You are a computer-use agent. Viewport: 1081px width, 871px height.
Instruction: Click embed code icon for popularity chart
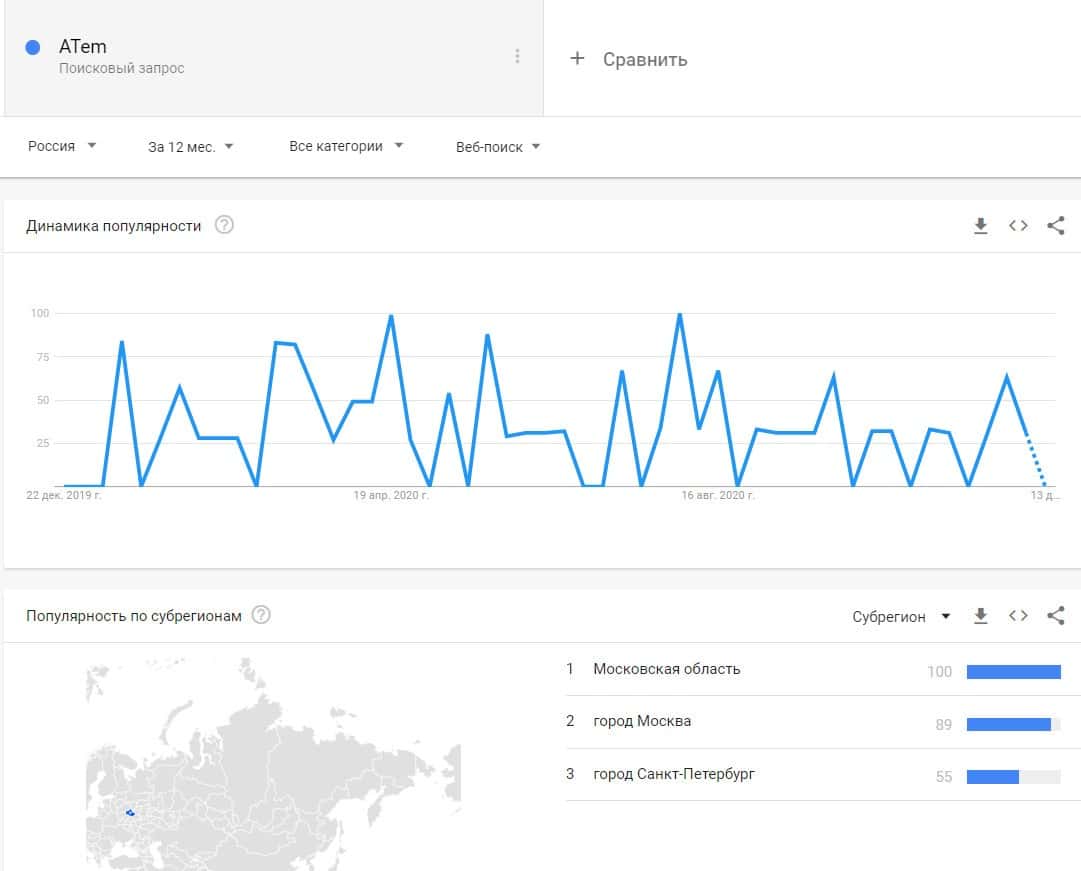(x=1018, y=226)
